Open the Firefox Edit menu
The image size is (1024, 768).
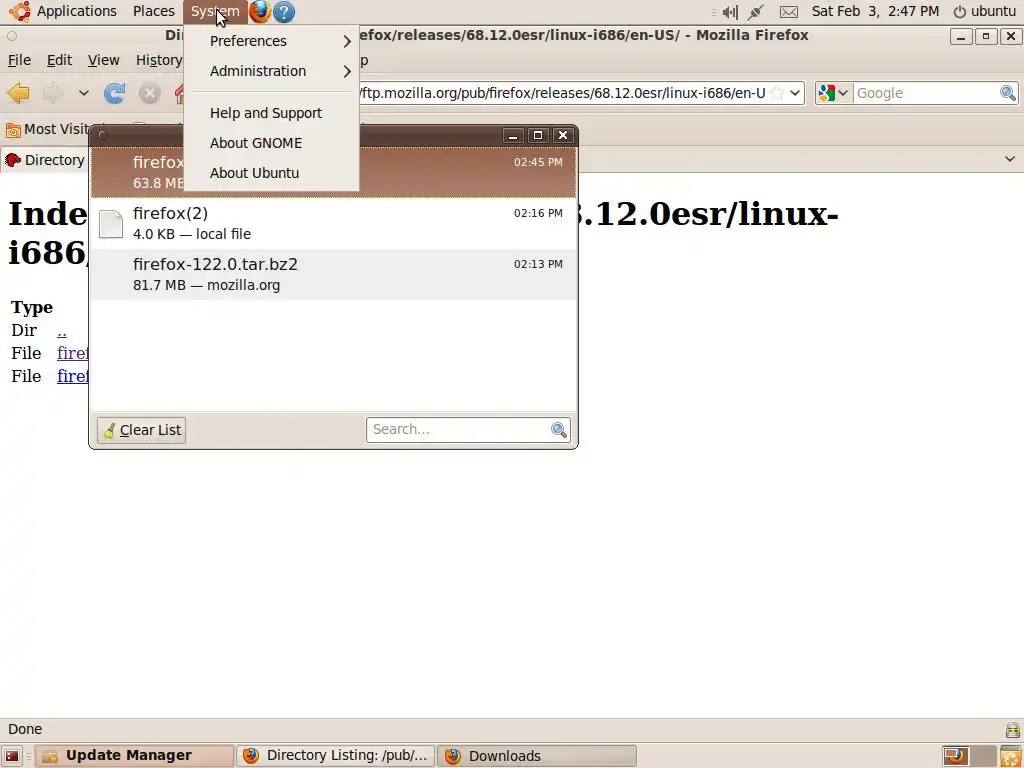[59, 60]
